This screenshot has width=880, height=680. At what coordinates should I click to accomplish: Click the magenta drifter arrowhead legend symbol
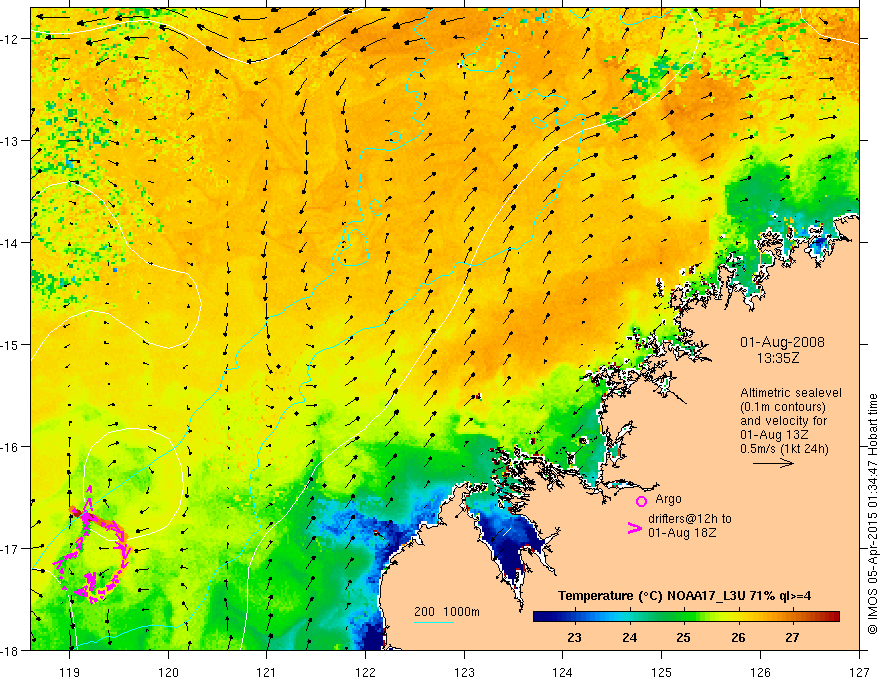[x=634, y=528]
